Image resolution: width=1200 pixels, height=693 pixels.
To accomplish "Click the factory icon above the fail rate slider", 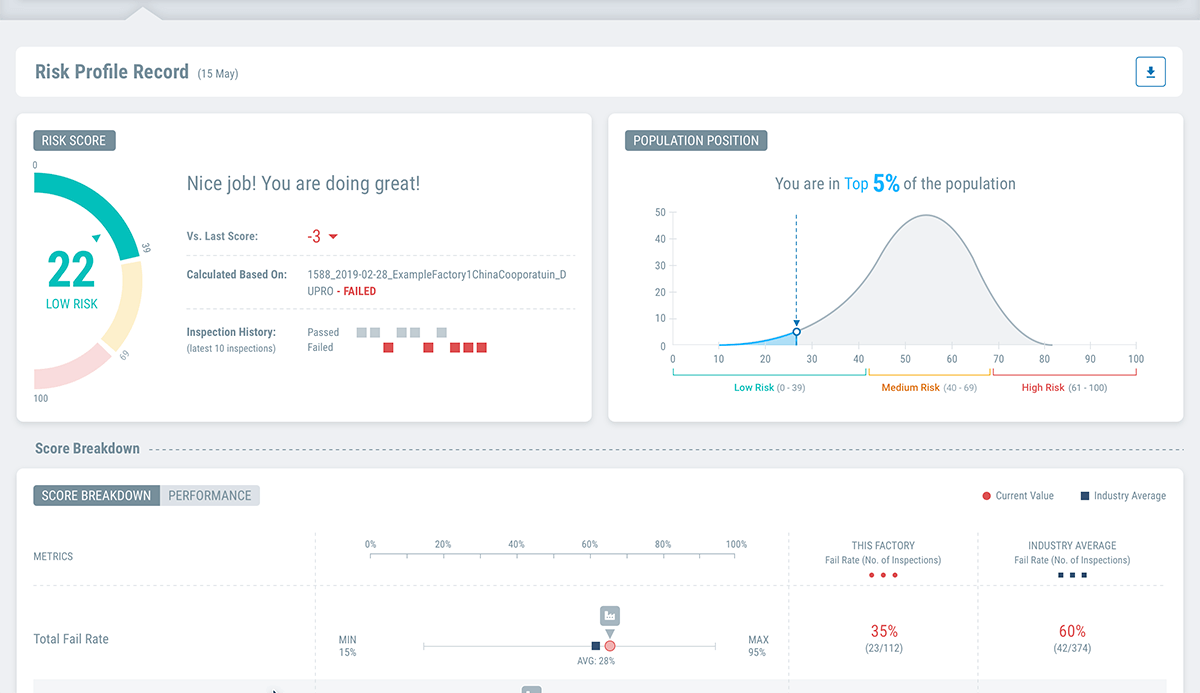I will pos(610,615).
